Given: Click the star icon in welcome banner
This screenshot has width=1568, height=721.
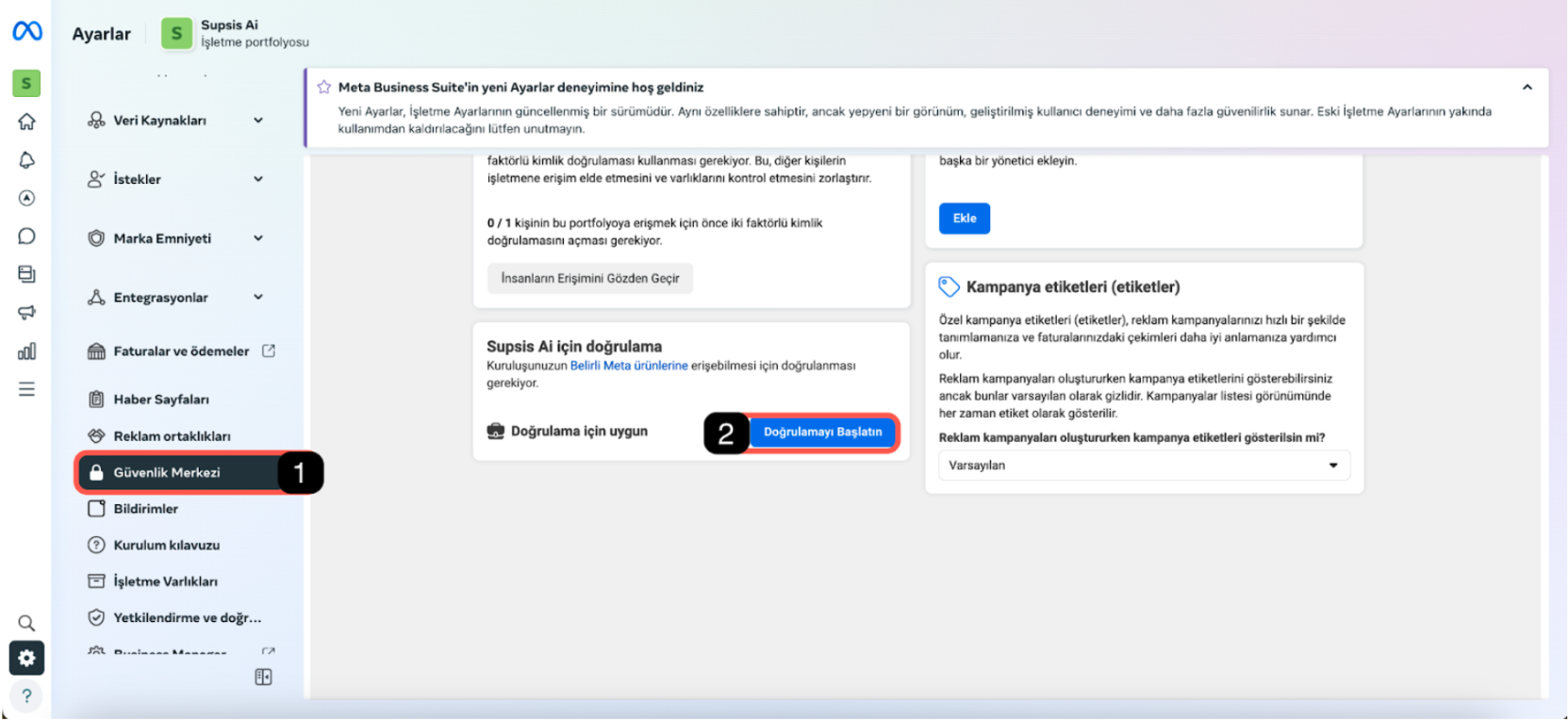Looking at the screenshot, I should click(x=324, y=87).
